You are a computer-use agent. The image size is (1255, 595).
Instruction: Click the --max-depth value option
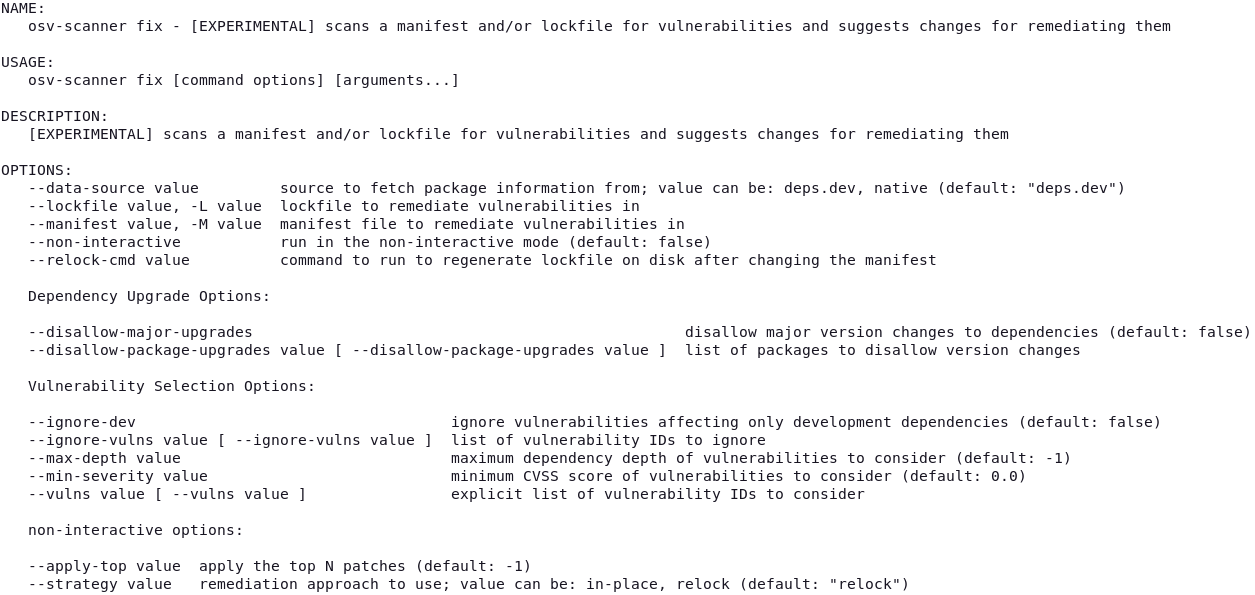(x=104, y=458)
